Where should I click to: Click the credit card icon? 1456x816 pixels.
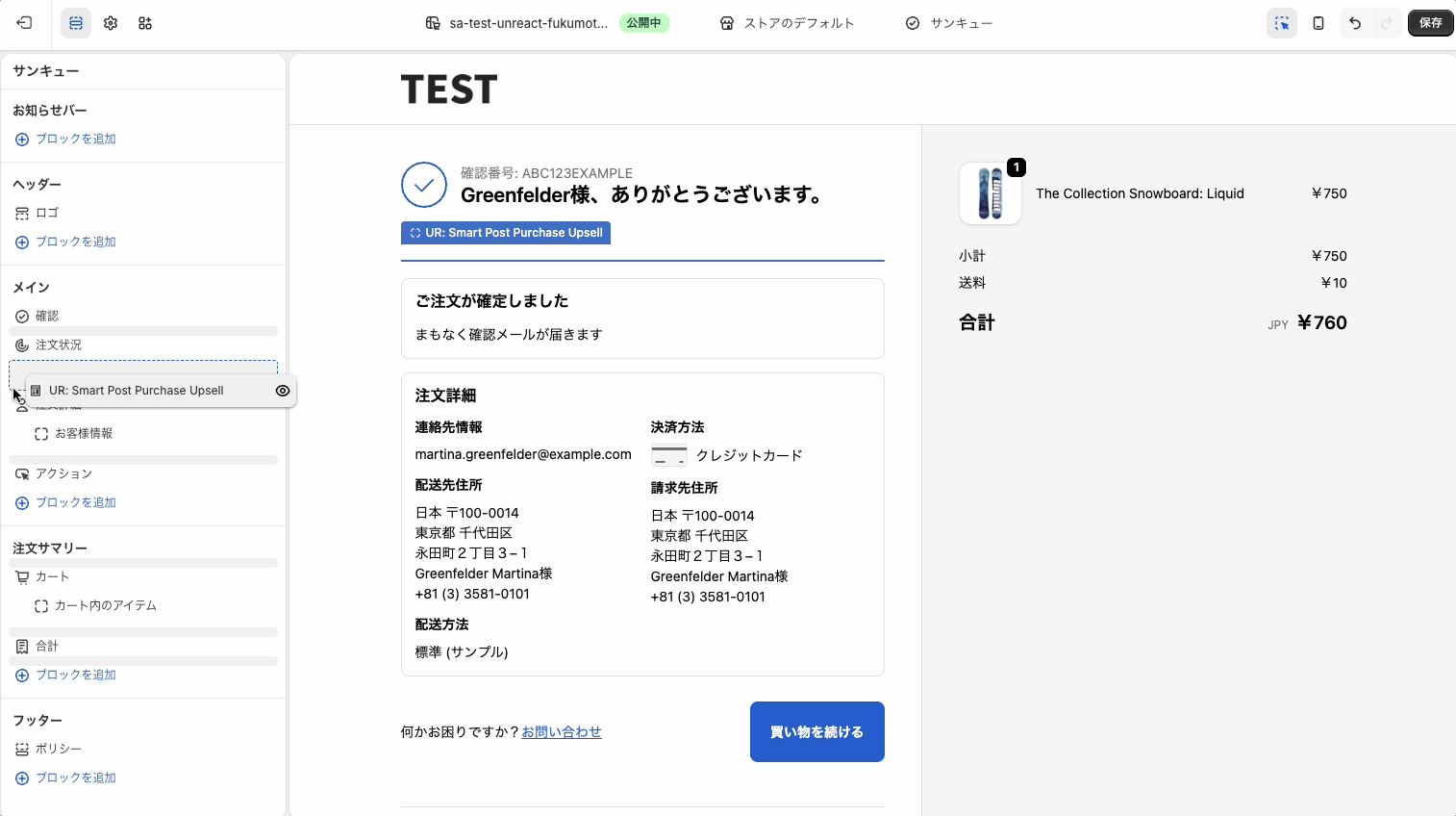pos(669,456)
